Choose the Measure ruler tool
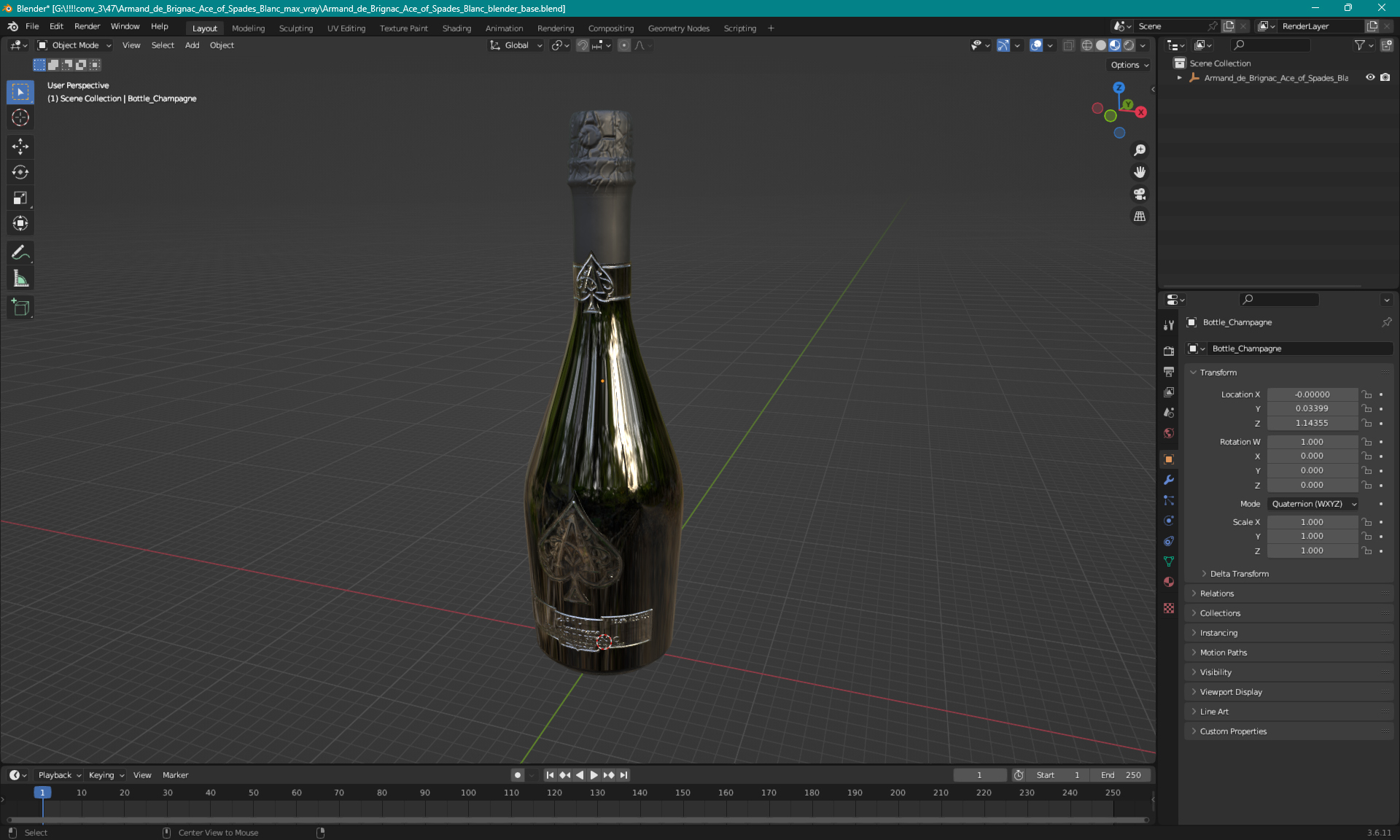 pos(20,279)
